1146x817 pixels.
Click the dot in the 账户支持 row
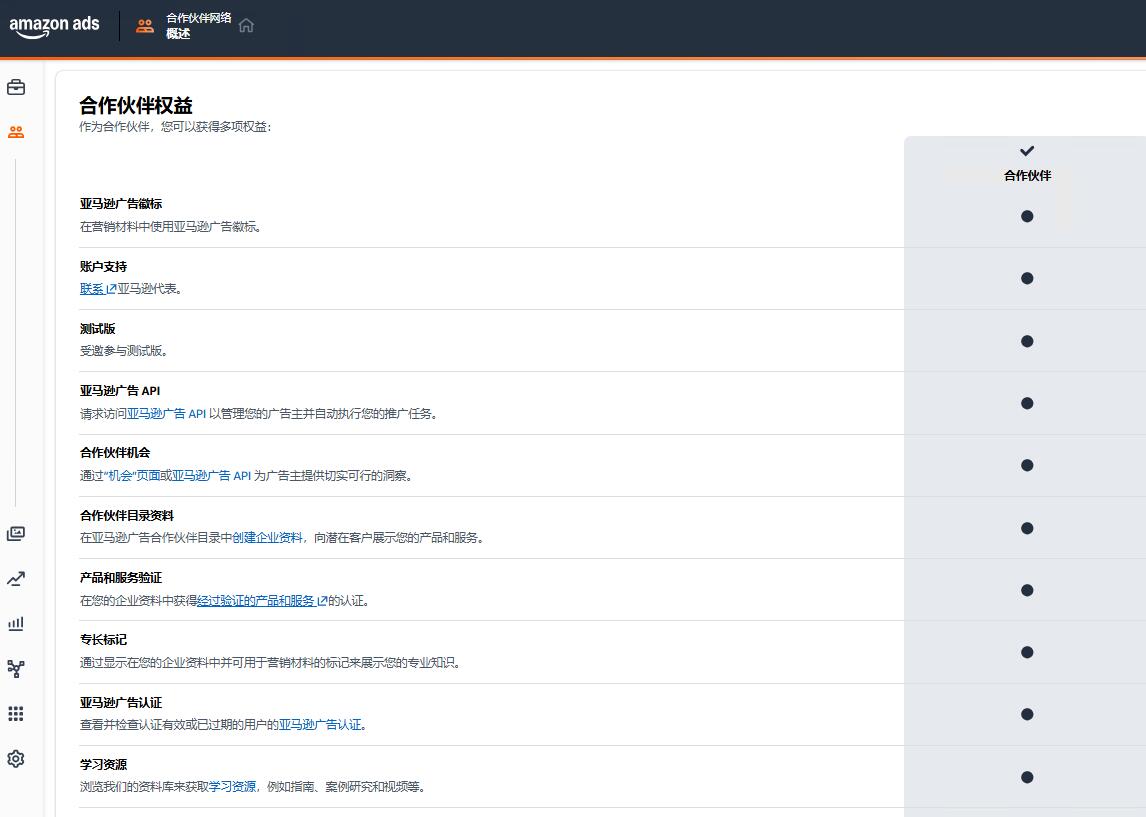[x=1027, y=278]
